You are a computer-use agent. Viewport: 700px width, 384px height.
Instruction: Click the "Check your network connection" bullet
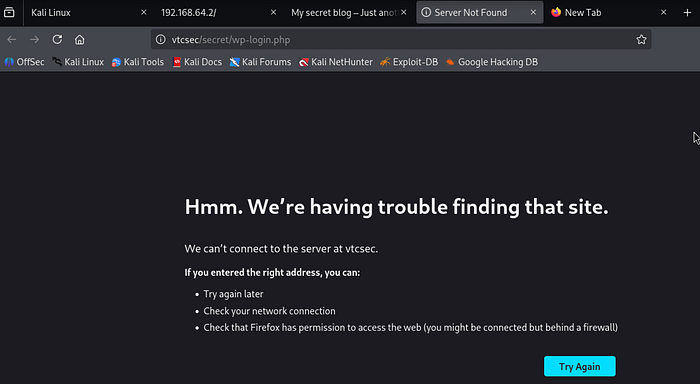pos(269,311)
